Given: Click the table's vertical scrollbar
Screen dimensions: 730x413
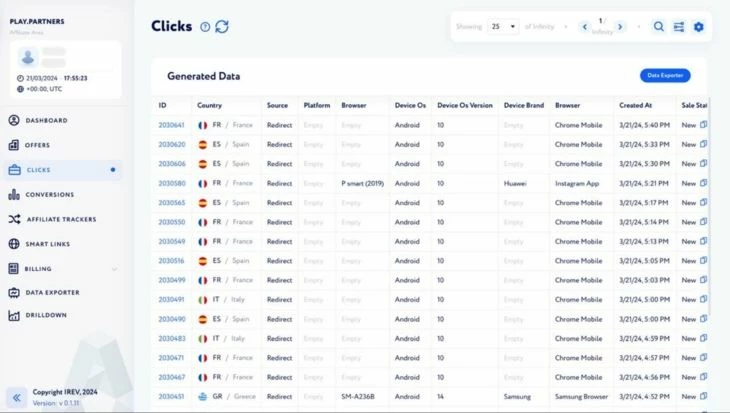Looking at the screenshot, I should click(710, 205).
